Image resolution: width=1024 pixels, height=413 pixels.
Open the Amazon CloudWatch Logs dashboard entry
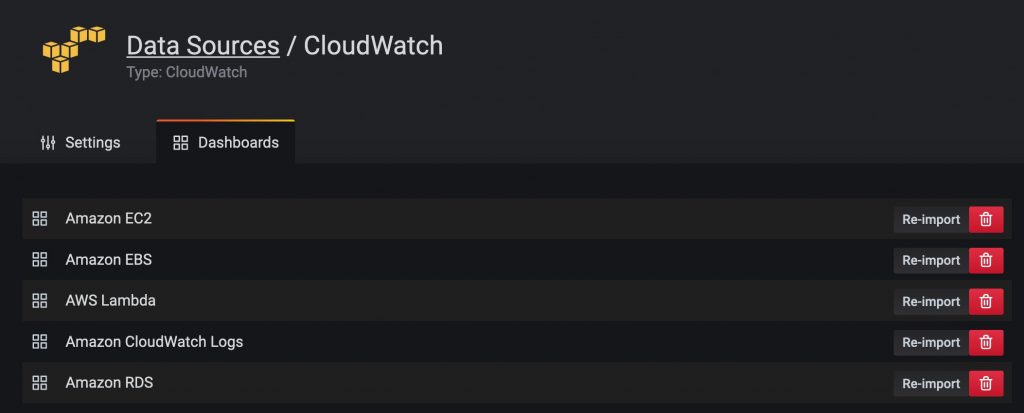[x=154, y=342]
